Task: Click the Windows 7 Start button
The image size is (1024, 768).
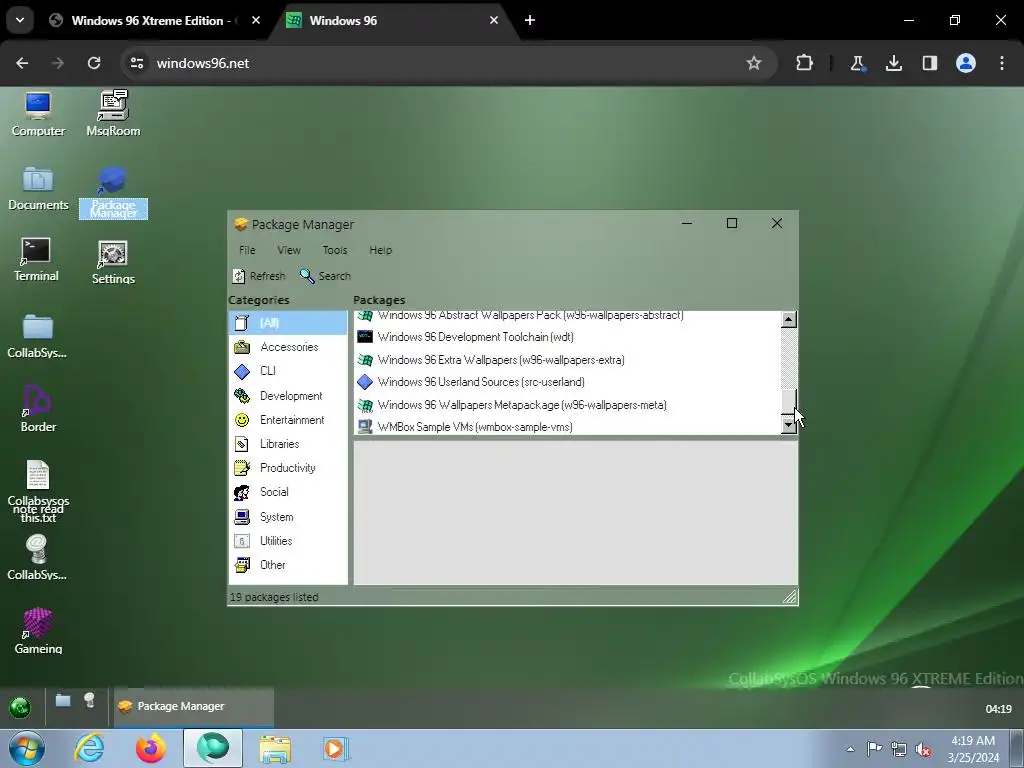Action: tap(27, 749)
